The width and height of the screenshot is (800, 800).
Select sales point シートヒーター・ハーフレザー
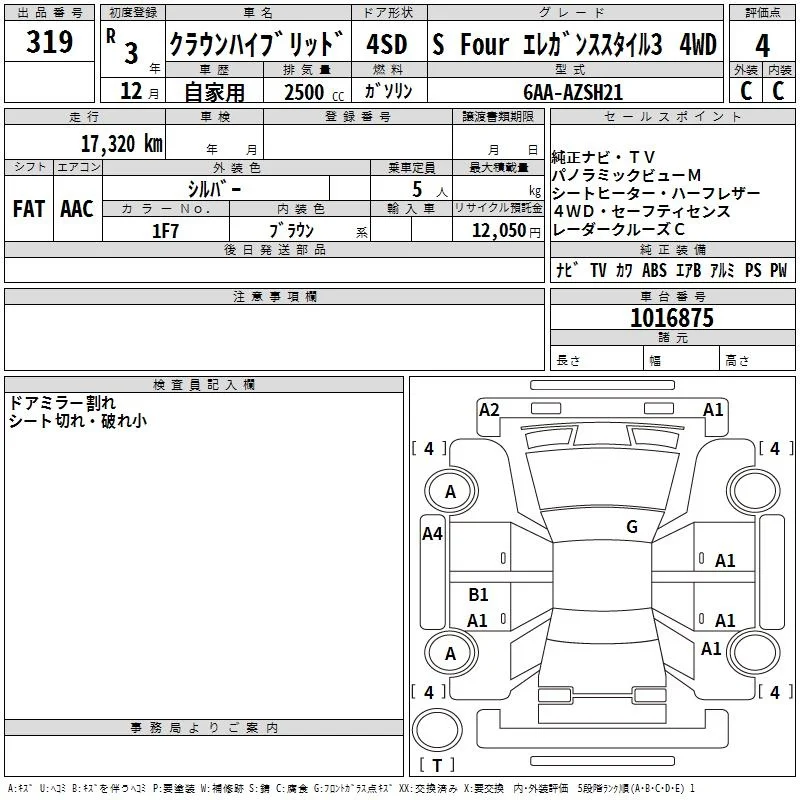tap(656, 193)
